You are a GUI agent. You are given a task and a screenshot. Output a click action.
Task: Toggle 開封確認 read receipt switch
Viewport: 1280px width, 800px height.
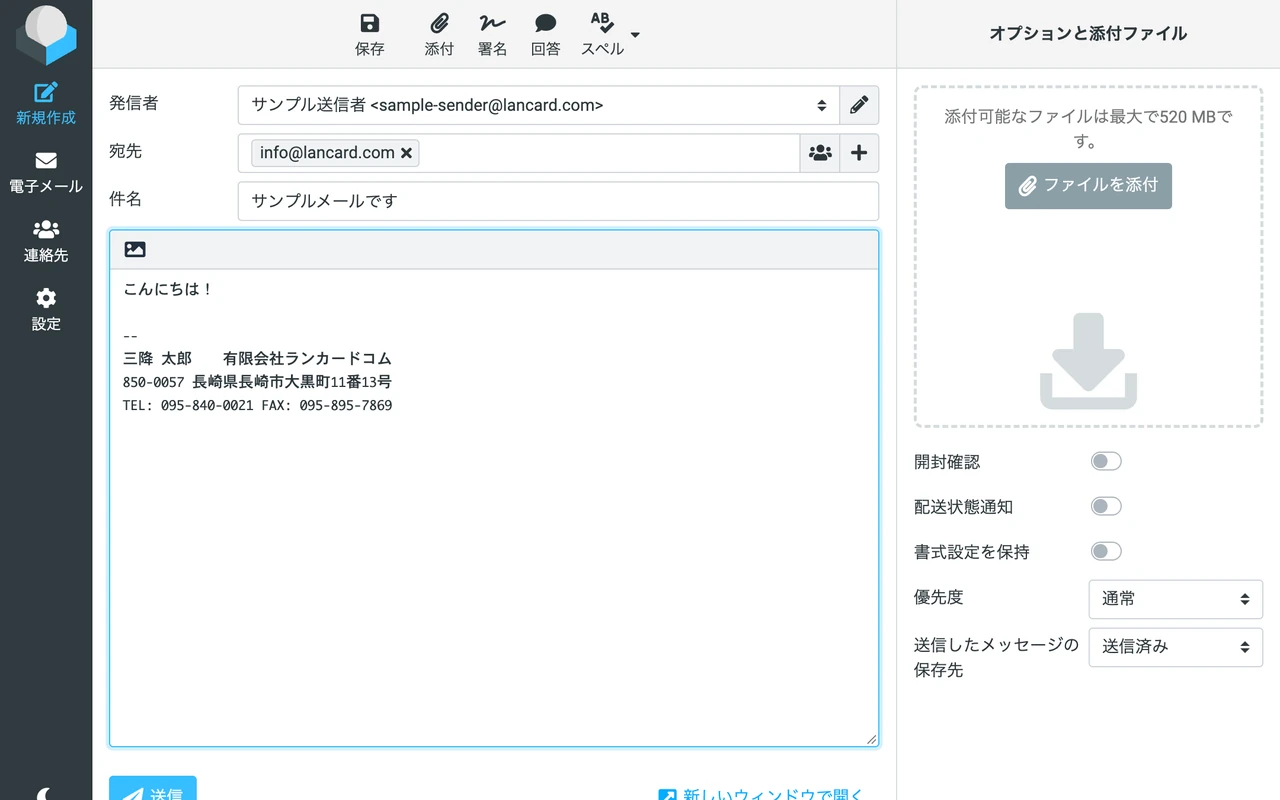[1106, 461]
